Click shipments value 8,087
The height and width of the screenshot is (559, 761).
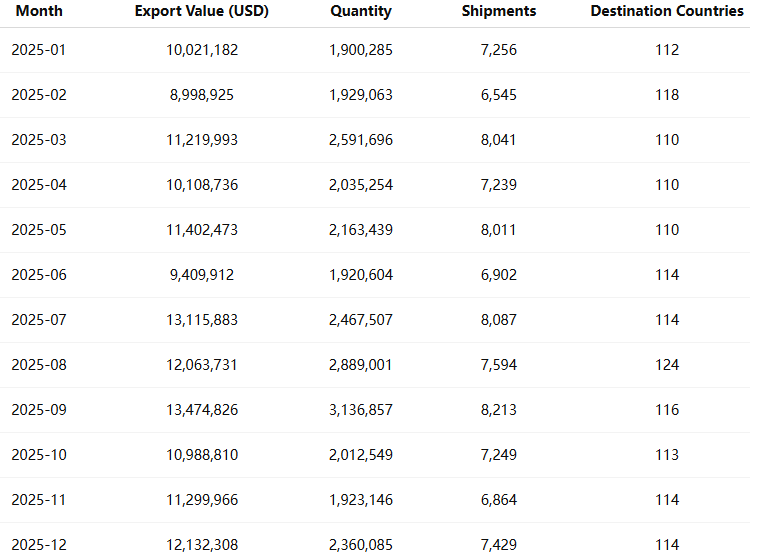[x=499, y=320]
